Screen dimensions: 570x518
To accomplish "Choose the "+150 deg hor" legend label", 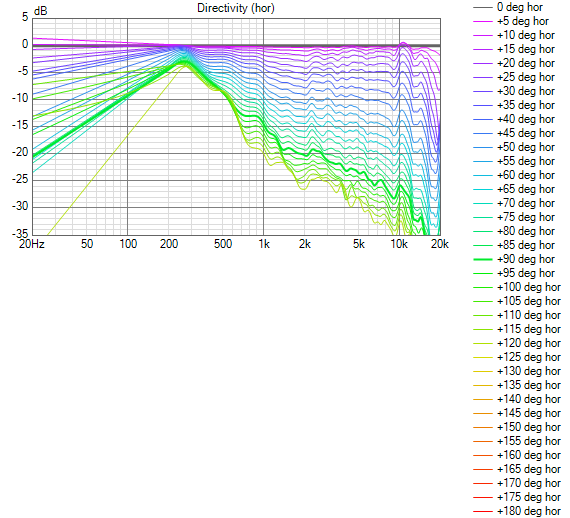I will pos(529,427).
